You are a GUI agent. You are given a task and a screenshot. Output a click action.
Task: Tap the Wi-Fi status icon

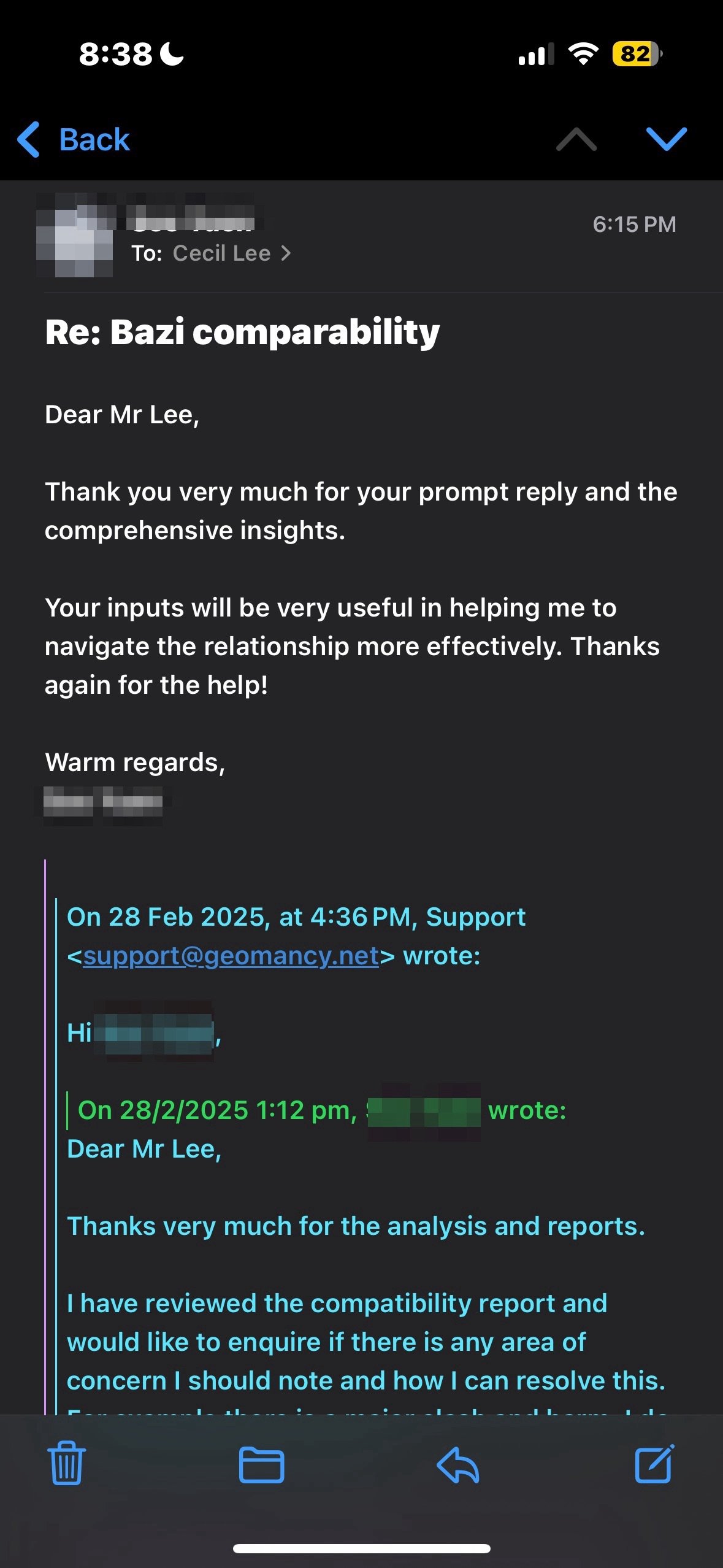pyautogui.click(x=583, y=54)
